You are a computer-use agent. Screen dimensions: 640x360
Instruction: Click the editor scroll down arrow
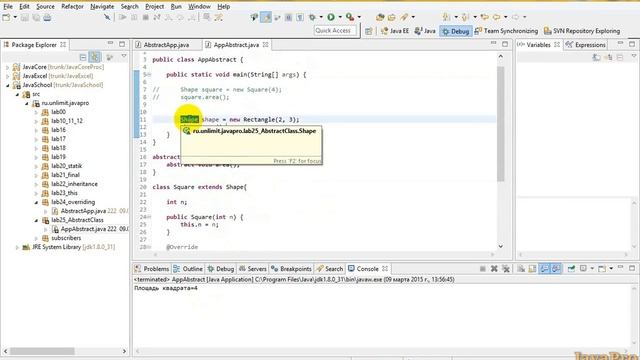pyautogui.click(x=501, y=247)
